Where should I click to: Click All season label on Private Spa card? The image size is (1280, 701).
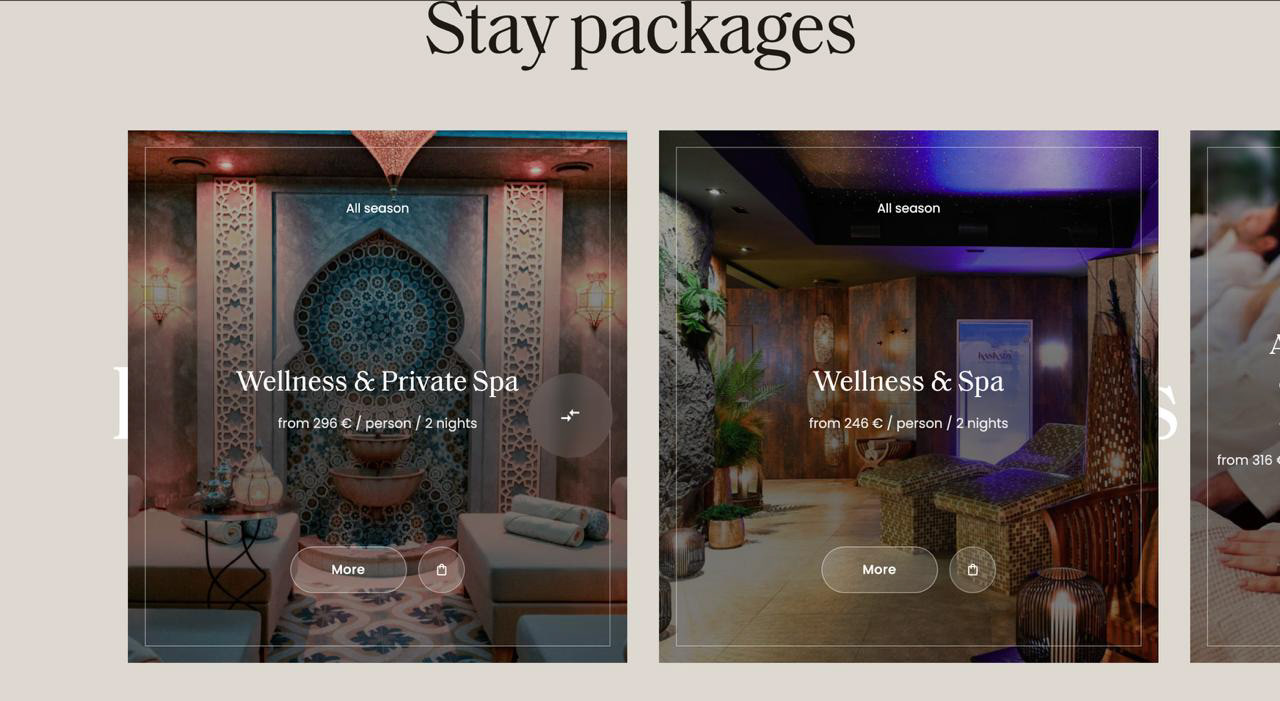377,208
